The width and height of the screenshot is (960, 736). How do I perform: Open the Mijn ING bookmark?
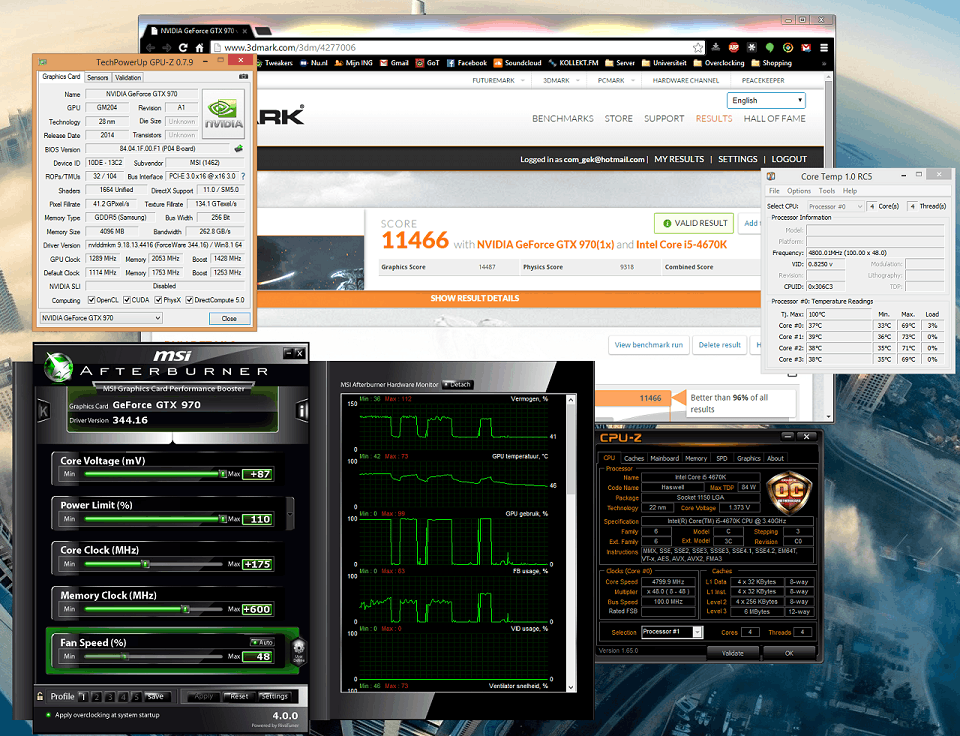tap(353, 63)
